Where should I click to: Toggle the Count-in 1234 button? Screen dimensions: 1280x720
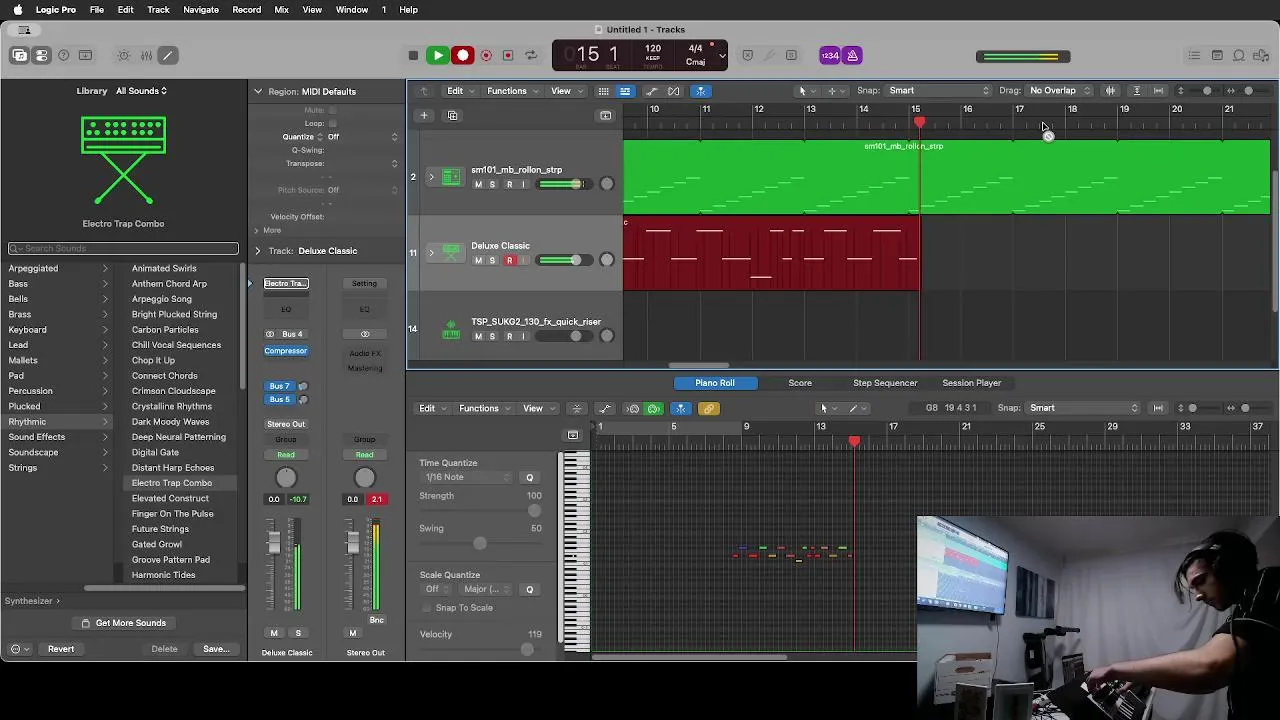pos(830,55)
